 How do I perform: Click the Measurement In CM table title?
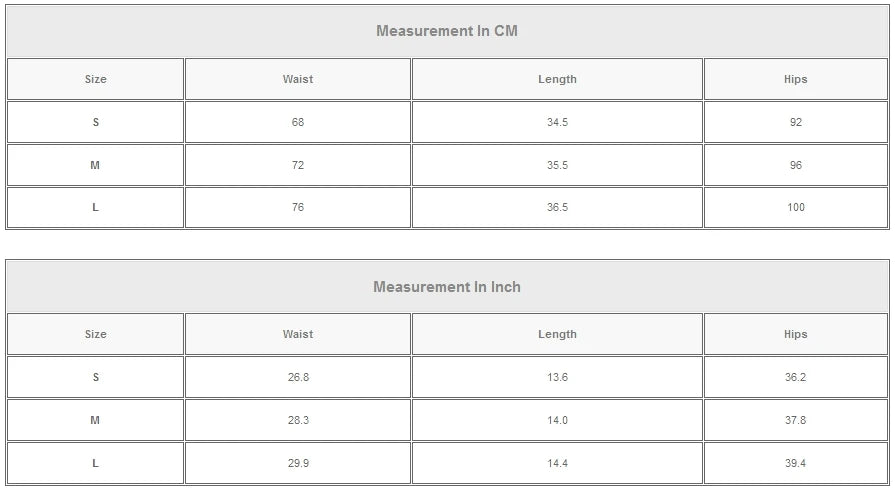tap(447, 31)
